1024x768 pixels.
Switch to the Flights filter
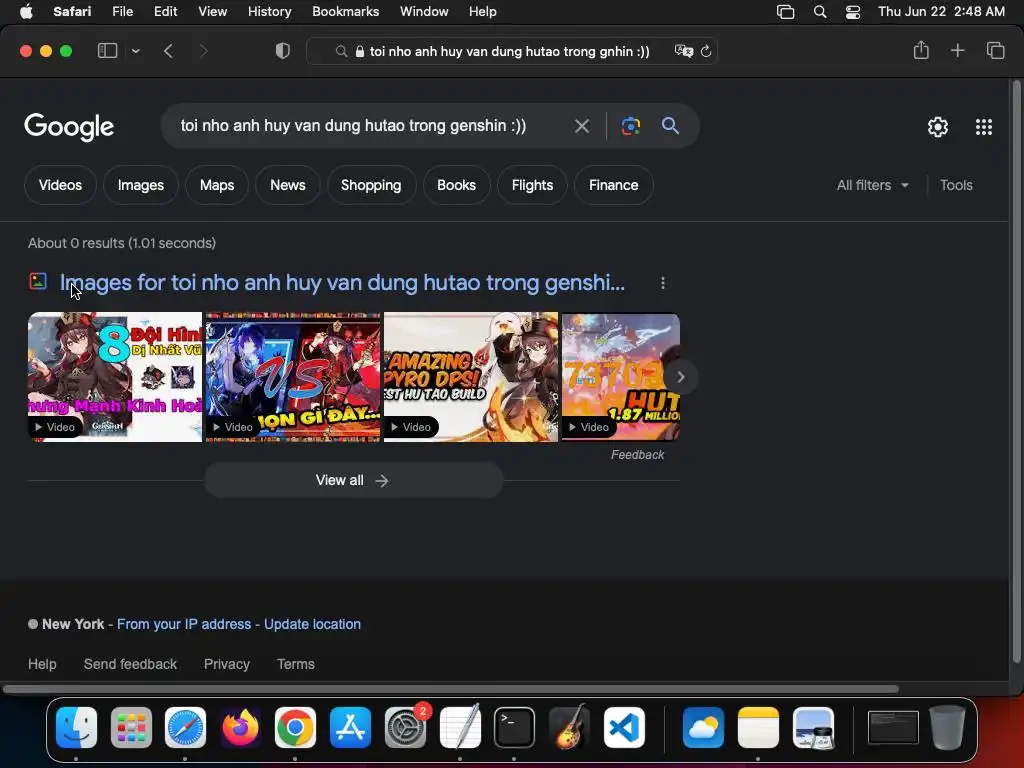(532, 185)
